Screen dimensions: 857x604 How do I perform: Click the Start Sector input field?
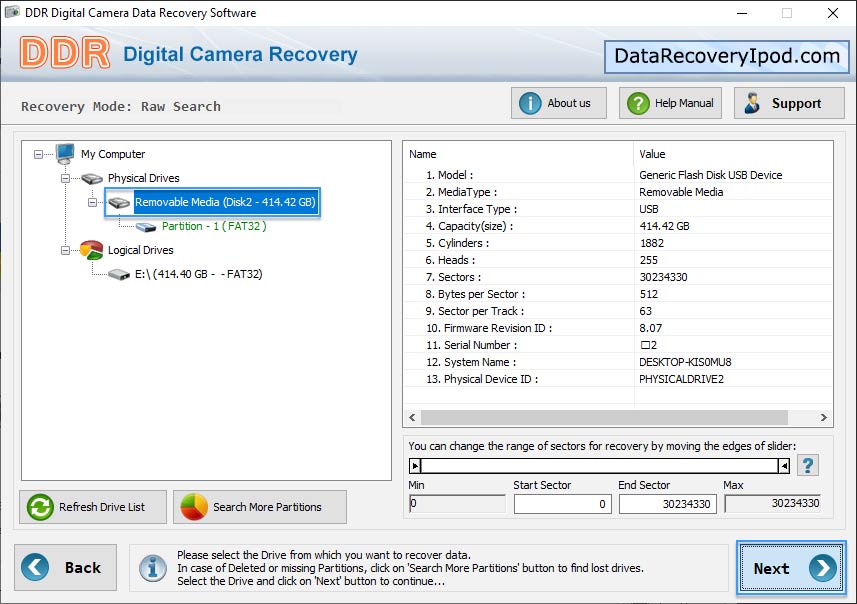click(562, 503)
